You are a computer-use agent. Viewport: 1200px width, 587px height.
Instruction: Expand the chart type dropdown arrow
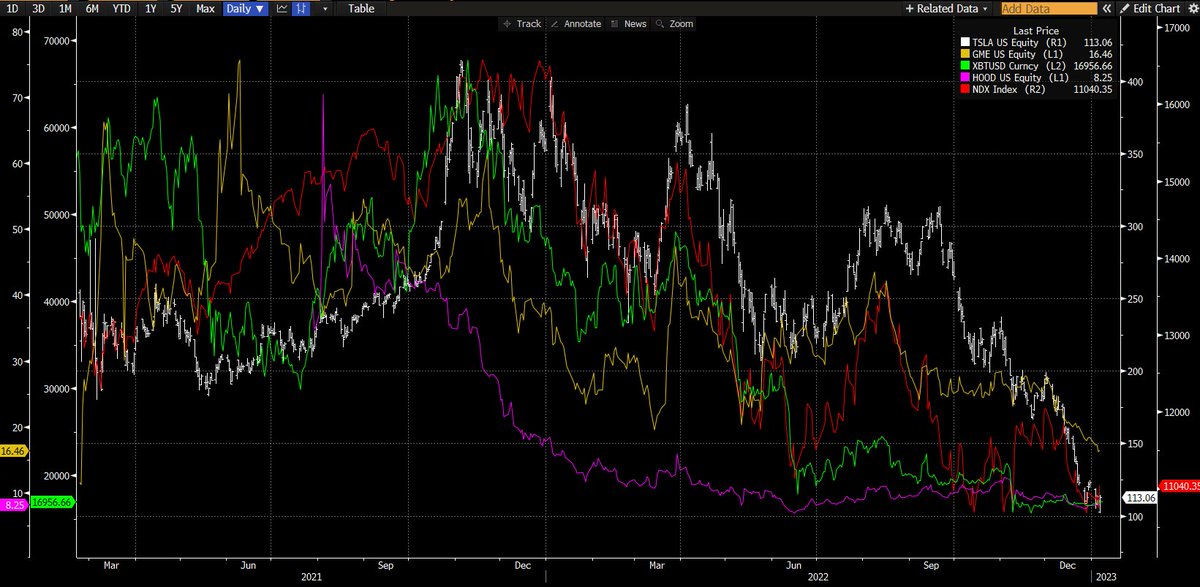pyautogui.click(x=325, y=8)
